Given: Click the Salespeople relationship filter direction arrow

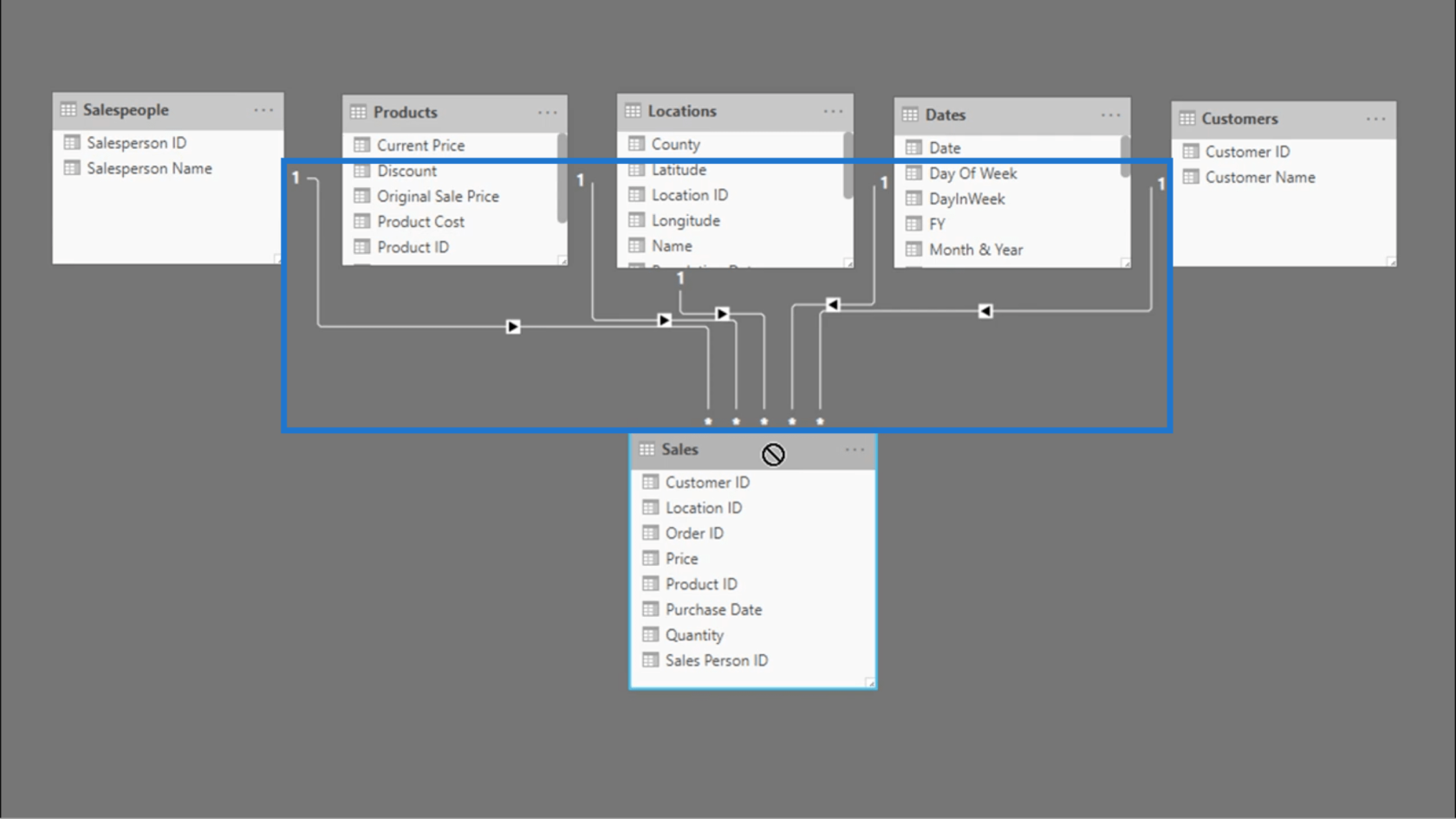Looking at the screenshot, I should click(513, 327).
